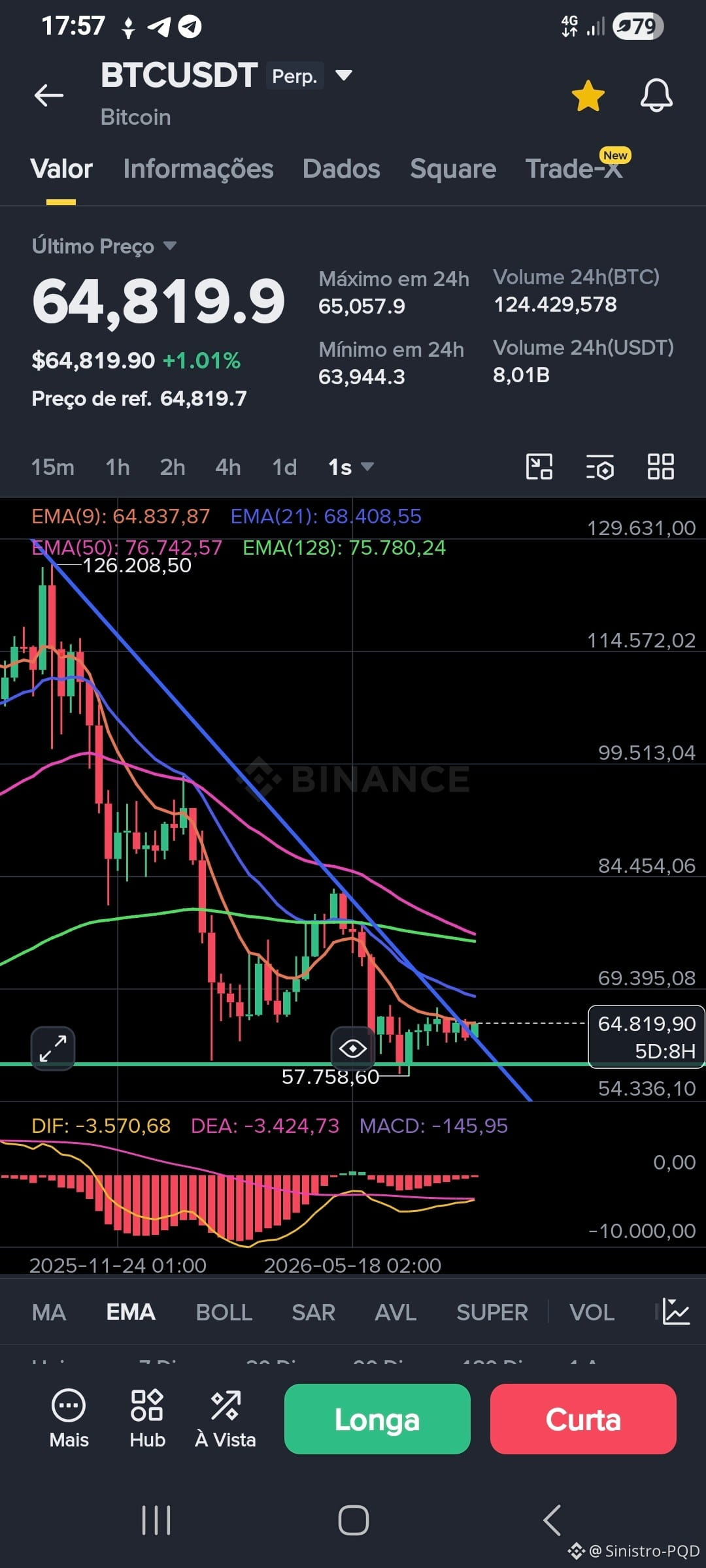Select the MA indicator
706x1568 pixels.
click(49, 1312)
